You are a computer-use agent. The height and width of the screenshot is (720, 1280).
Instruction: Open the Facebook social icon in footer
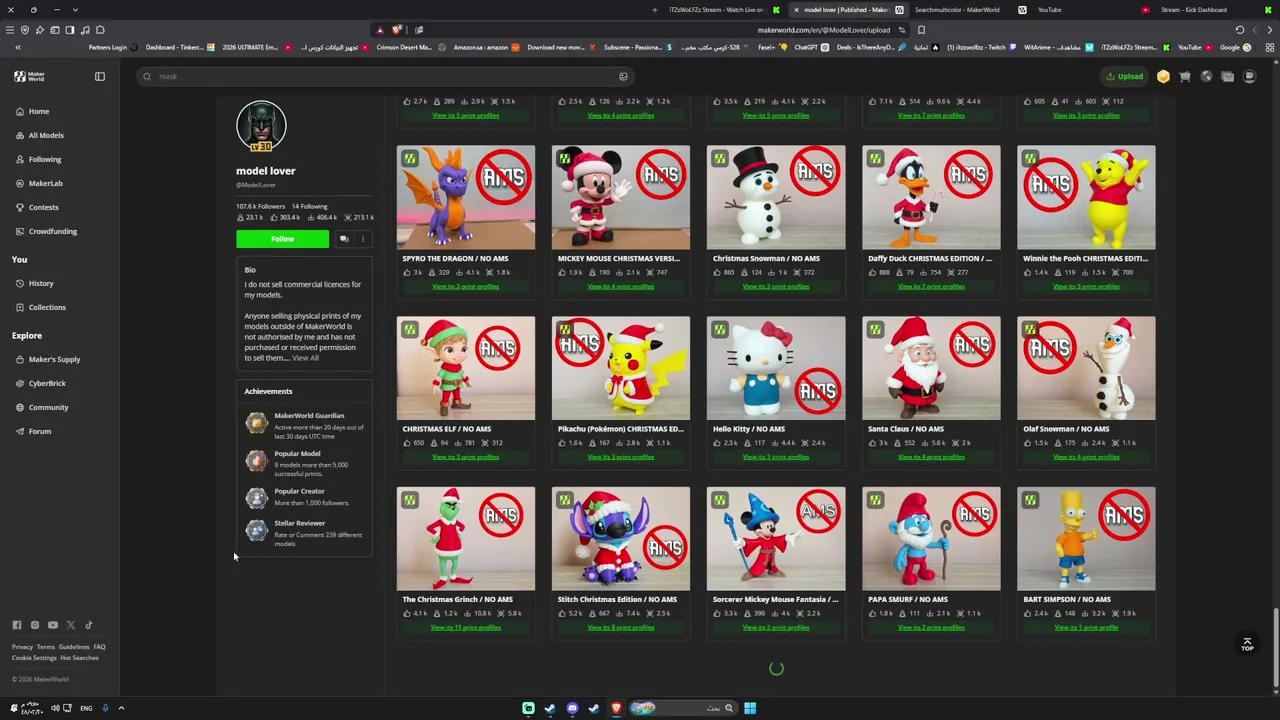click(17, 625)
